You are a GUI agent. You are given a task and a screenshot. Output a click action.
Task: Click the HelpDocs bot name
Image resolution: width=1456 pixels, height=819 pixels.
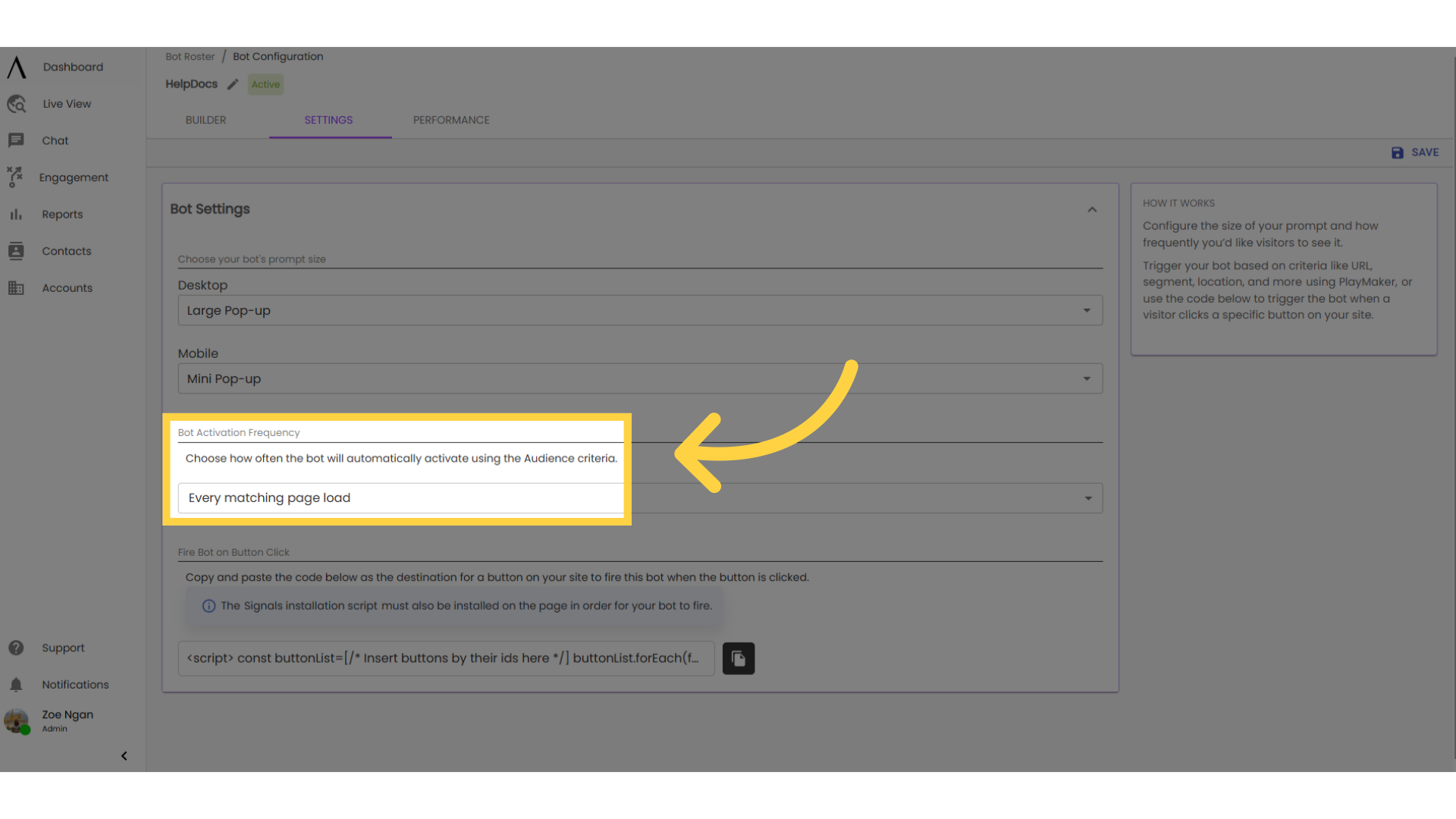192,84
